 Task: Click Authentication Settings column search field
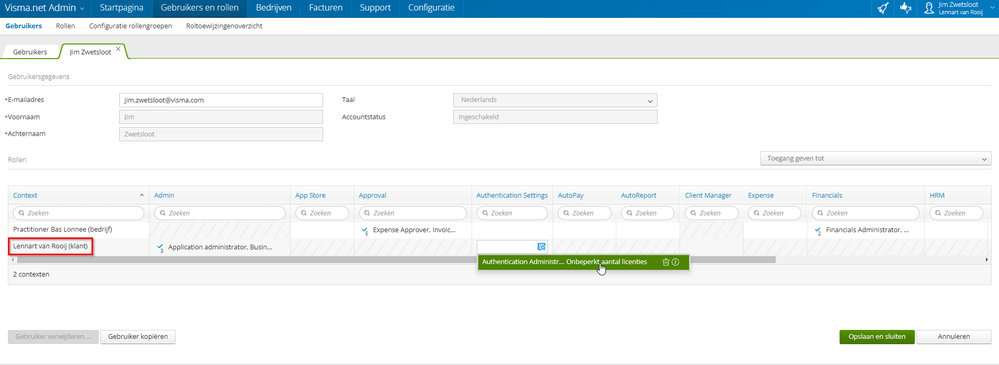coord(512,213)
